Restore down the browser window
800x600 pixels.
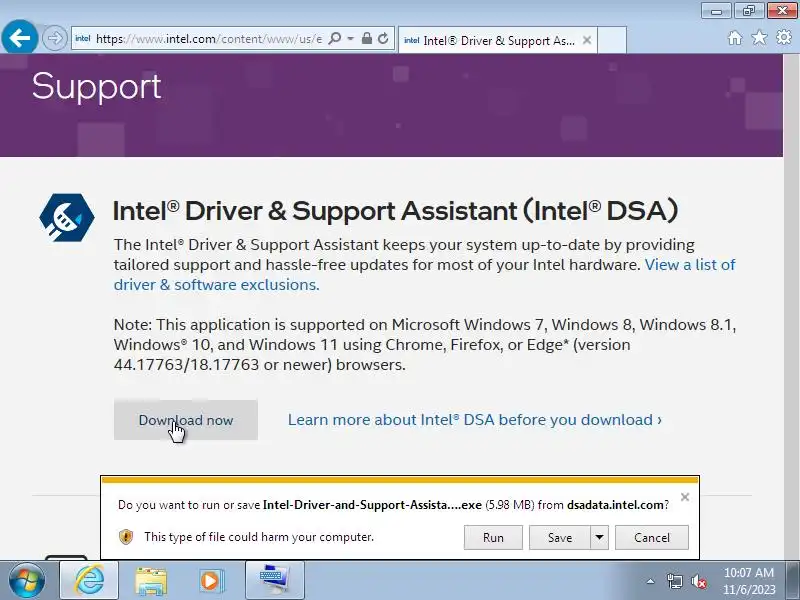coord(748,10)
